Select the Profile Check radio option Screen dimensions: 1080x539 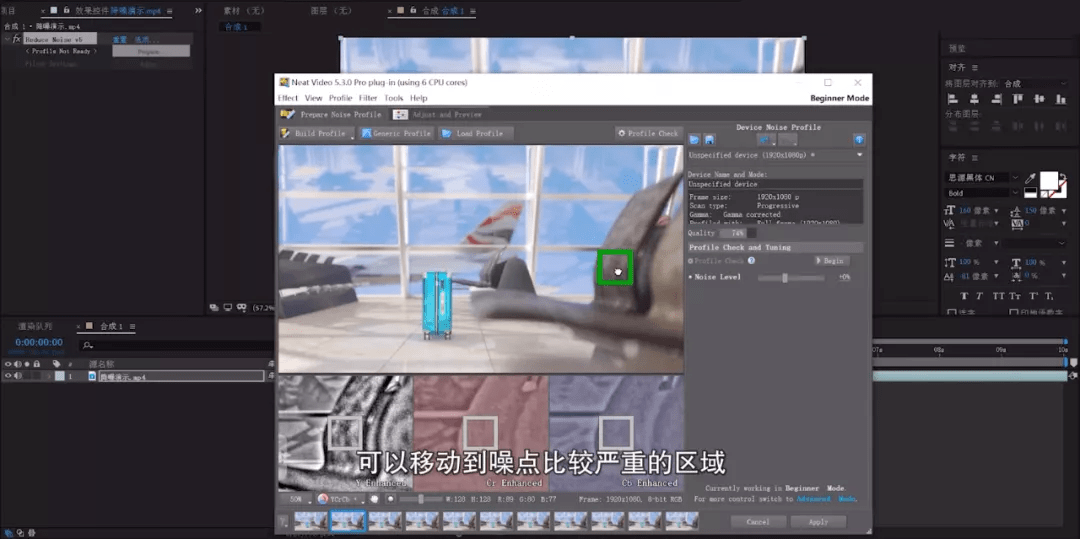click(x=691, y=261)
